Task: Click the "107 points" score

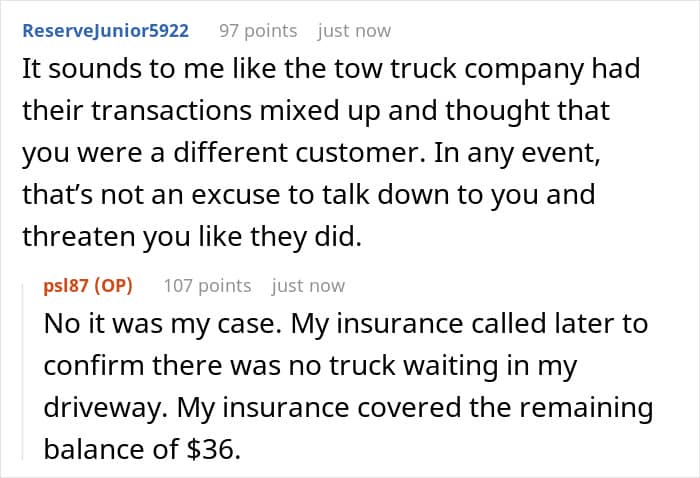Action: 207,285
